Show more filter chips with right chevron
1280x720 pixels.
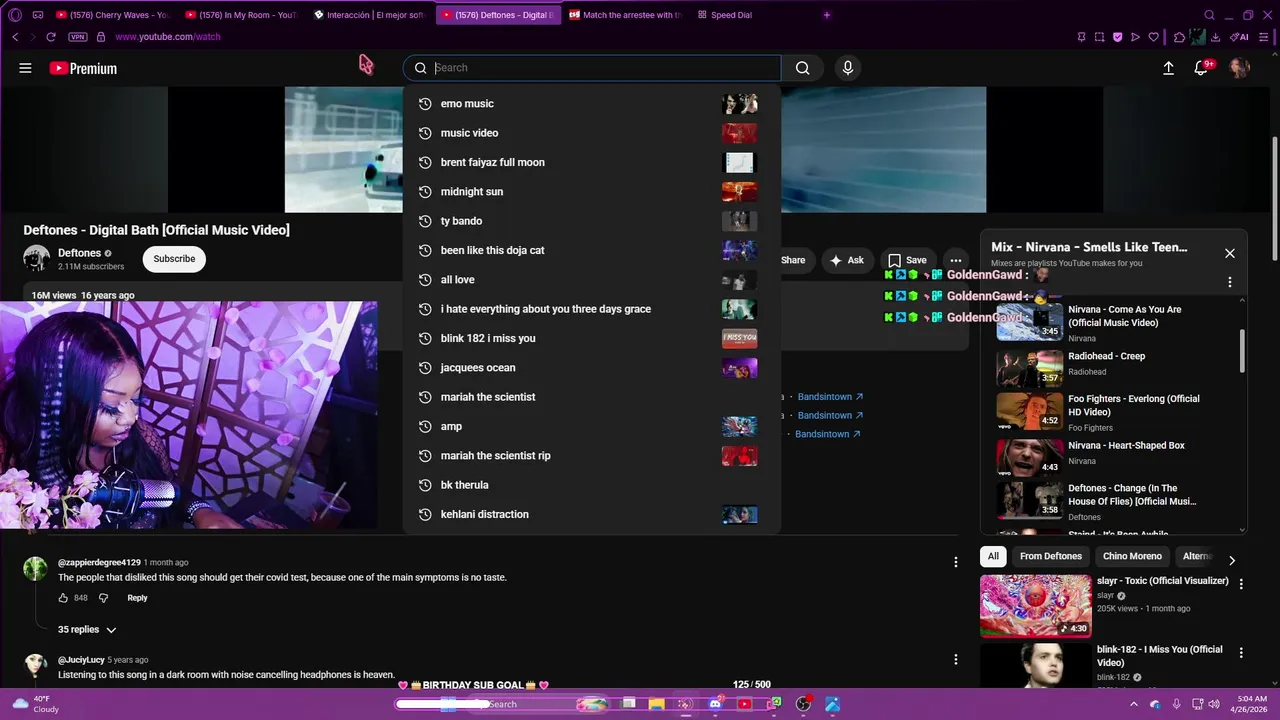(1232, 560)
